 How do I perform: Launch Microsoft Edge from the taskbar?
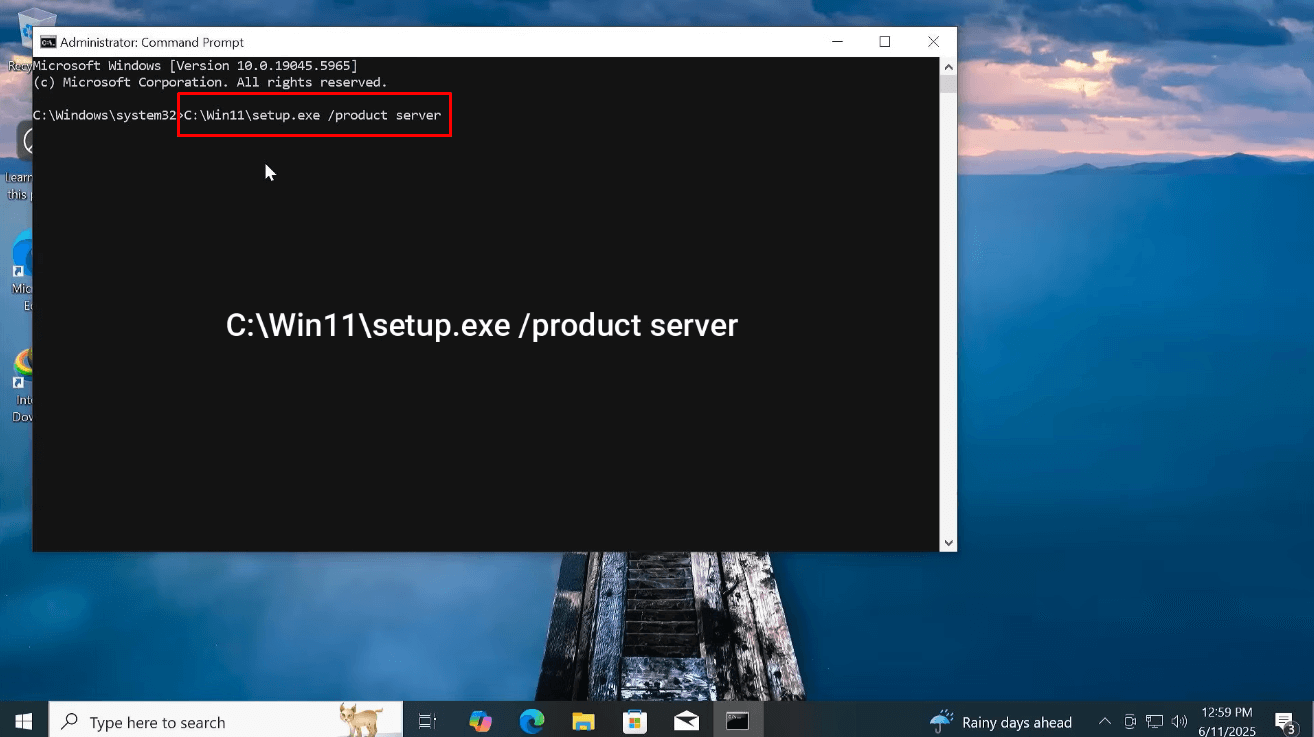point(531,721)
